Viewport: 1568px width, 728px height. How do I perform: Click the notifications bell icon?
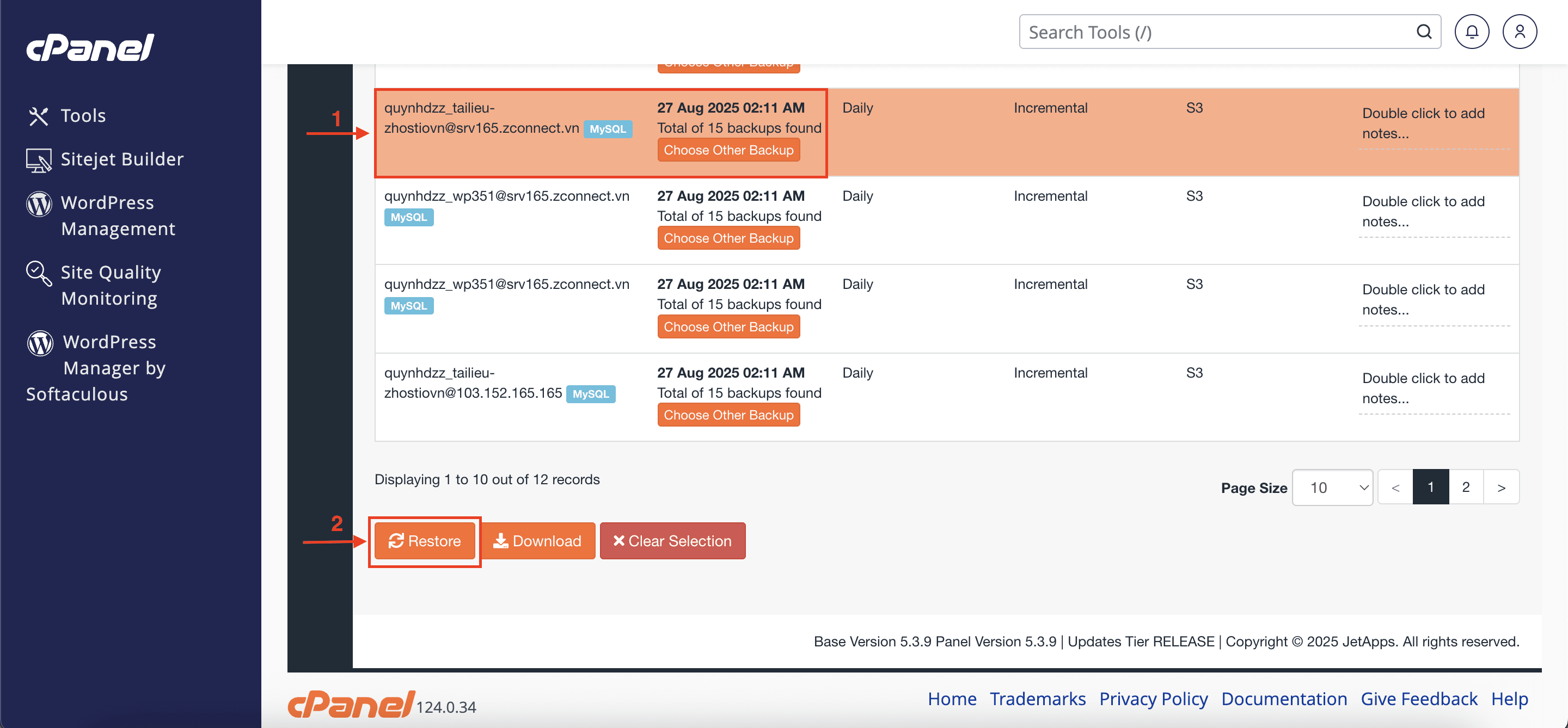click(x=1471, y=32)
